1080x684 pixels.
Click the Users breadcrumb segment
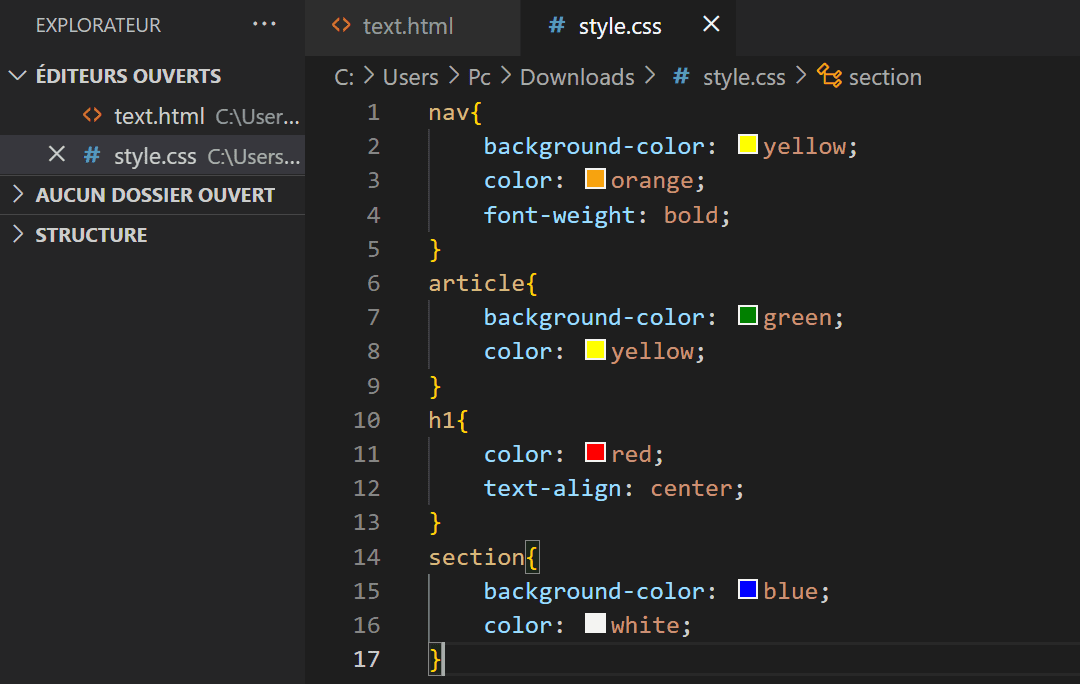click(411, 77)
